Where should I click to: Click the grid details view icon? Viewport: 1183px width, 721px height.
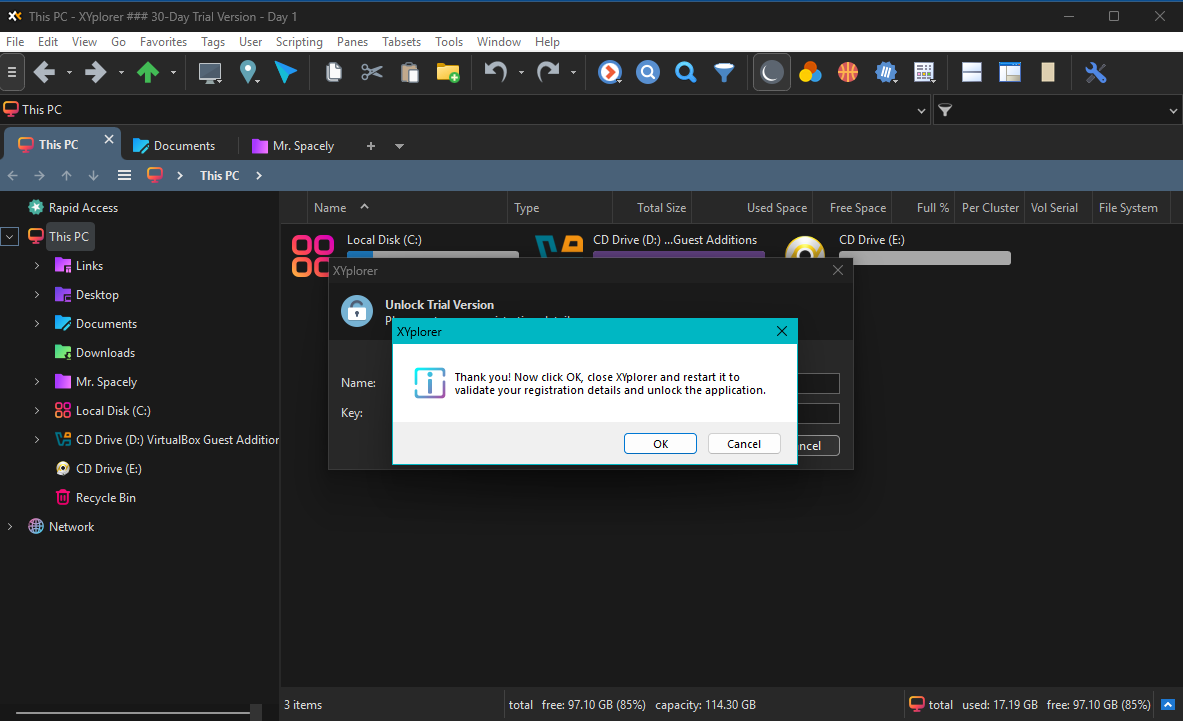point(923,72)
